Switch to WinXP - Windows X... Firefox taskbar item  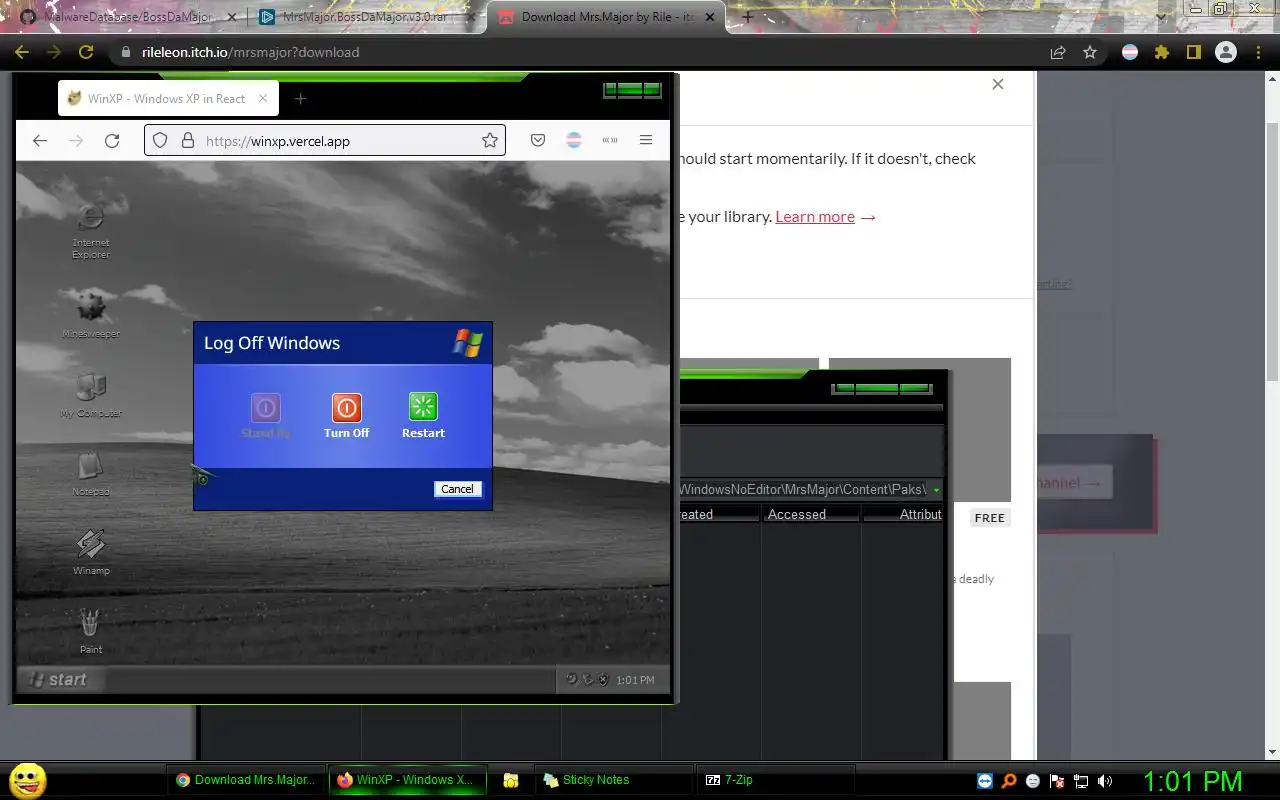point(408,780)
